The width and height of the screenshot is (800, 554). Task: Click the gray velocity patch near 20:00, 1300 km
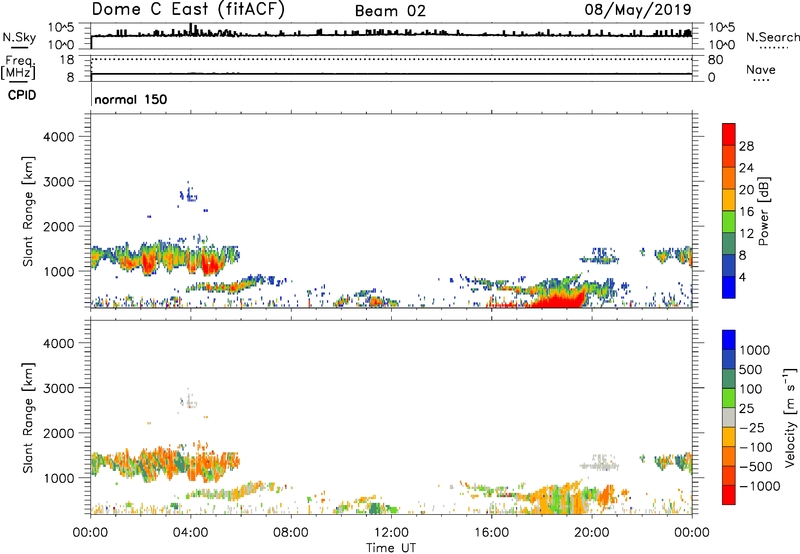(x=599, y=463)
